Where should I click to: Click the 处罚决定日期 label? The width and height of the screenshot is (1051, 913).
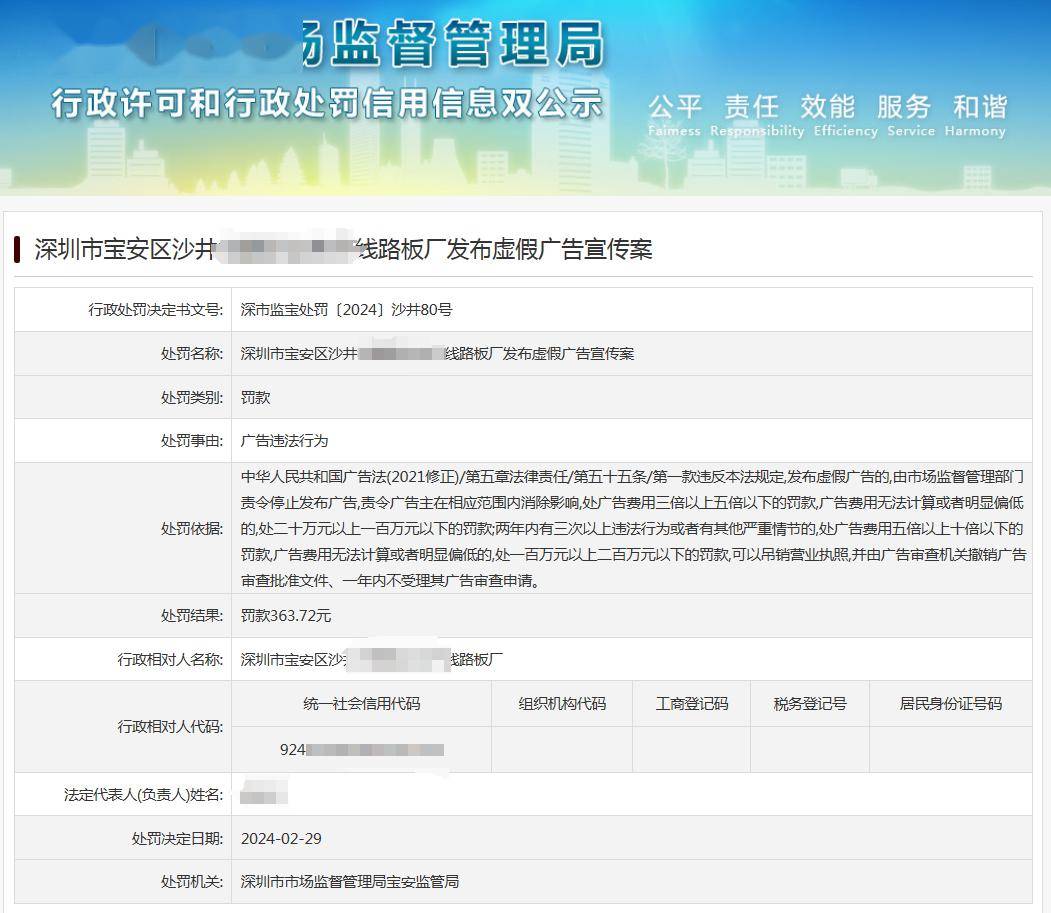point(178,839)
